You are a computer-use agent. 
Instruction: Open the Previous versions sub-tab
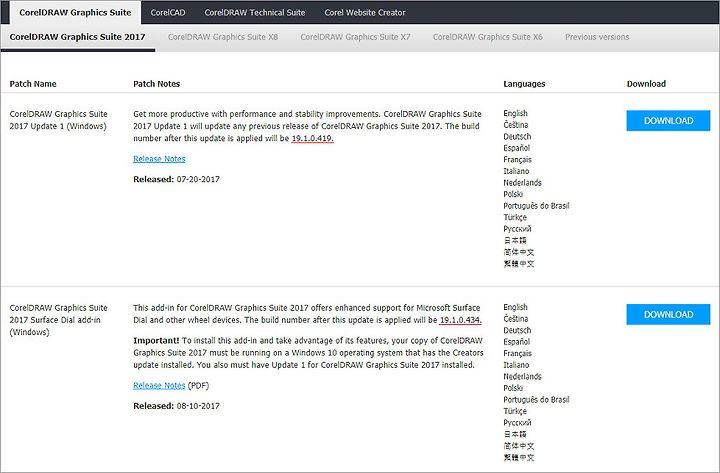point(597,37)
